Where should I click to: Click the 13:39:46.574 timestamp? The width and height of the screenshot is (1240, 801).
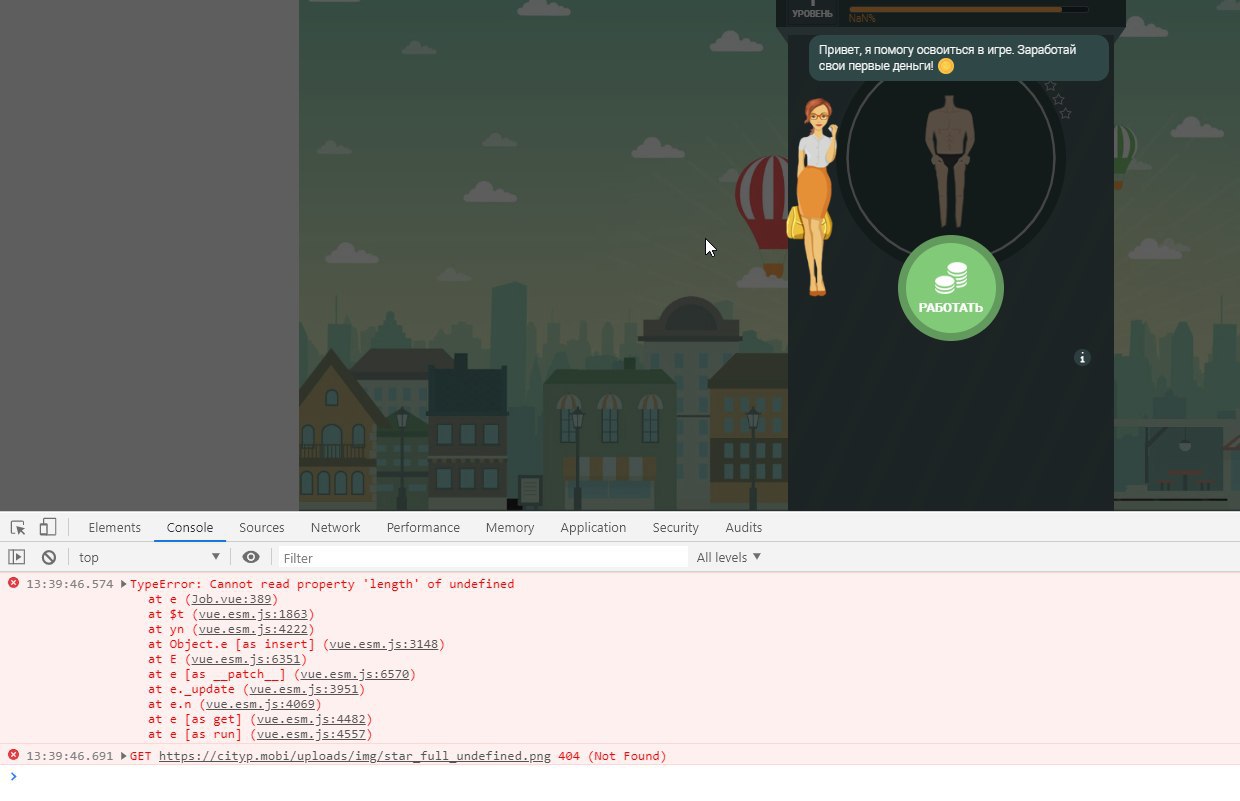click(70, 584)
